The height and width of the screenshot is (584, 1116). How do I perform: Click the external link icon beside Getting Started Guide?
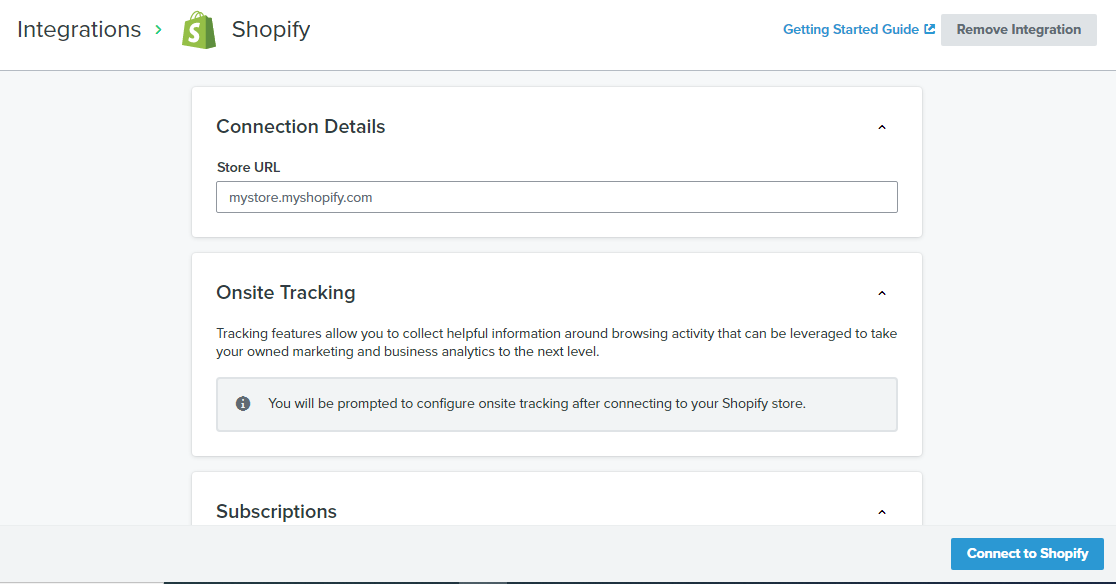(930, 29)
